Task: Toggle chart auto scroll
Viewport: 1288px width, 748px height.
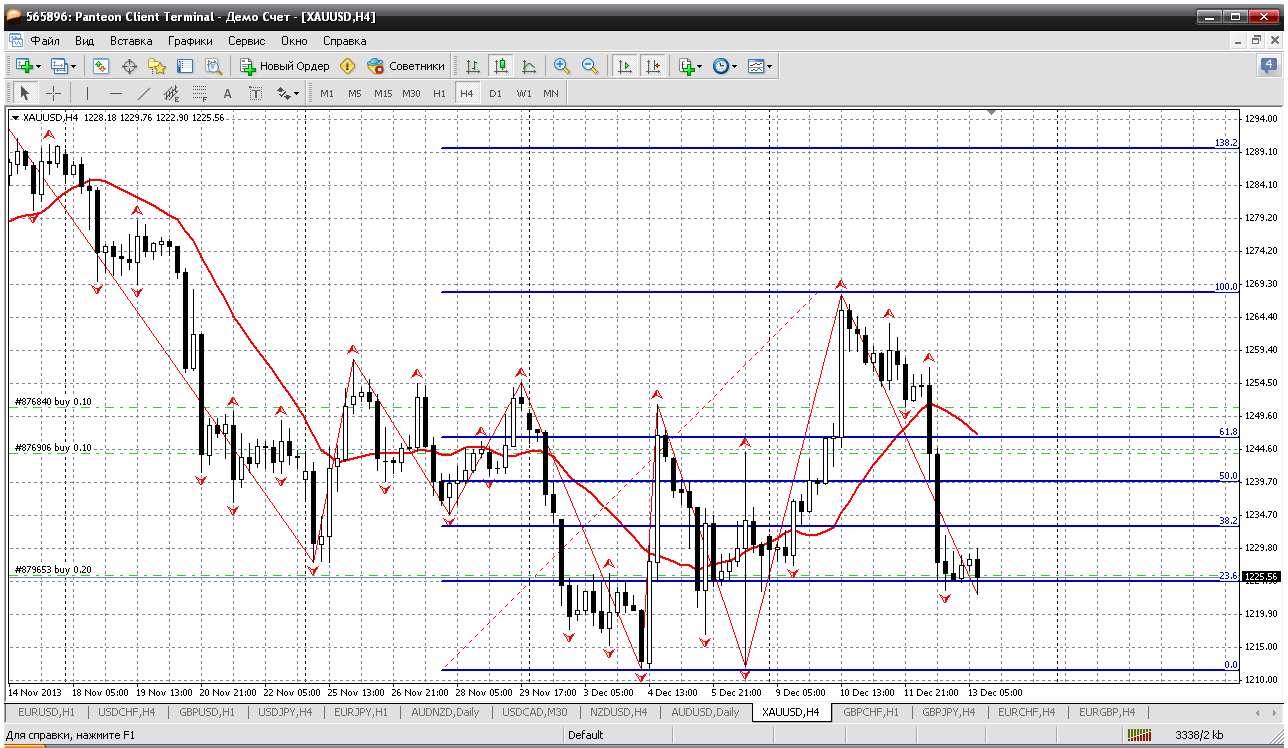Action: click(x=625, y=66)
